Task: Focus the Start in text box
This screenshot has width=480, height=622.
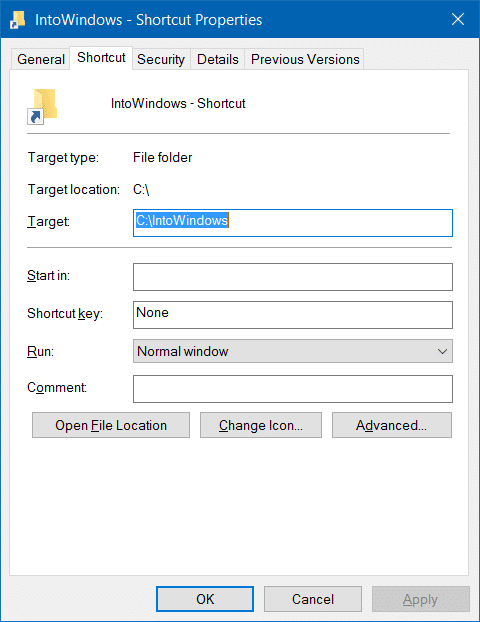Action: [293, 277]
